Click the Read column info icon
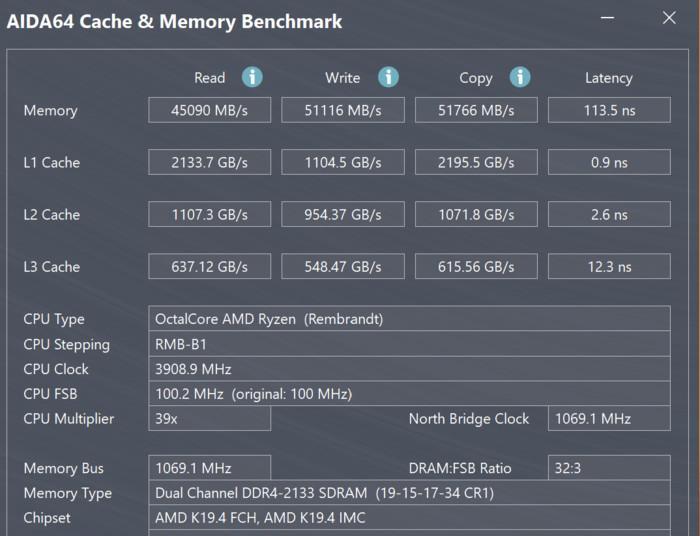 coord(252,77)
